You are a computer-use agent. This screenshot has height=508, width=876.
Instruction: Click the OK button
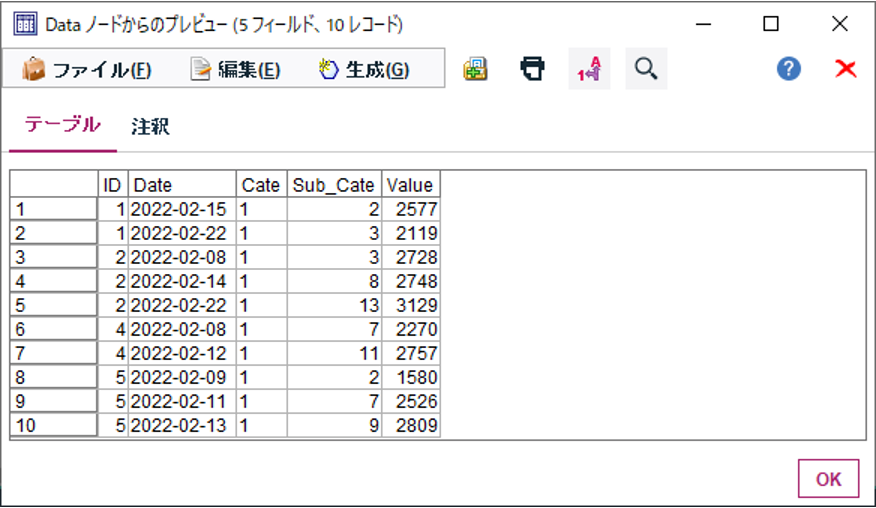tap(828, 478)
